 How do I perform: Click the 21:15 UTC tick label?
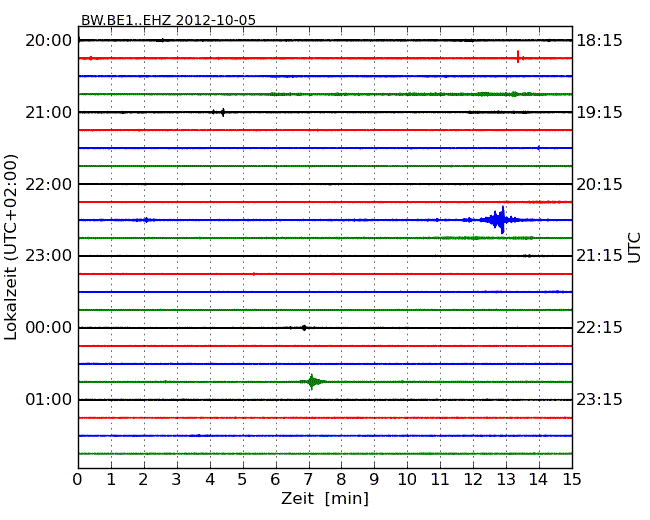coord(599,256)
